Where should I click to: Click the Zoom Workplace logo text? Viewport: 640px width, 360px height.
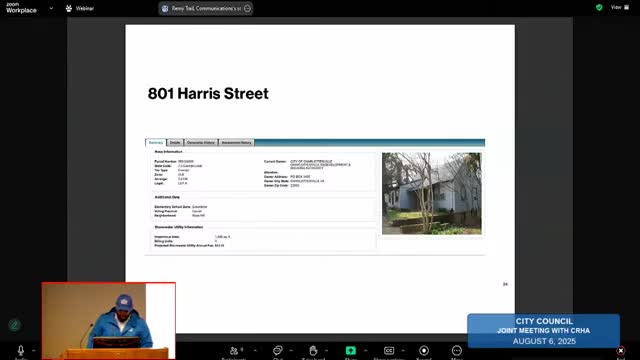tap(21, 8)
